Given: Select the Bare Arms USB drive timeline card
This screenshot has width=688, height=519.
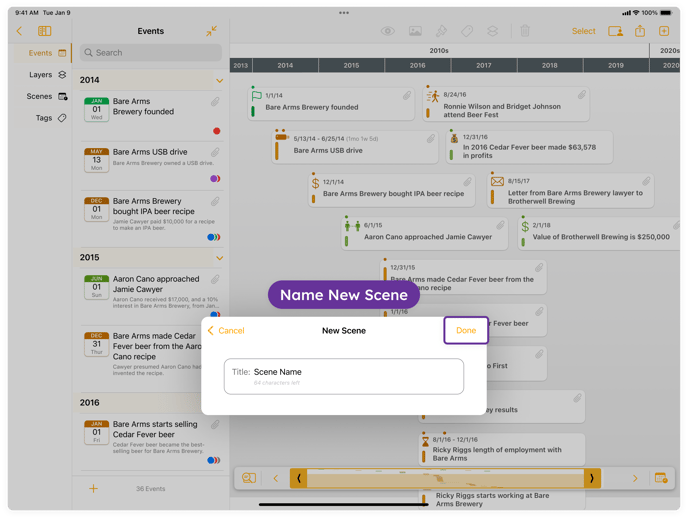Looking at the screenshot, I should tap(355, 147).
